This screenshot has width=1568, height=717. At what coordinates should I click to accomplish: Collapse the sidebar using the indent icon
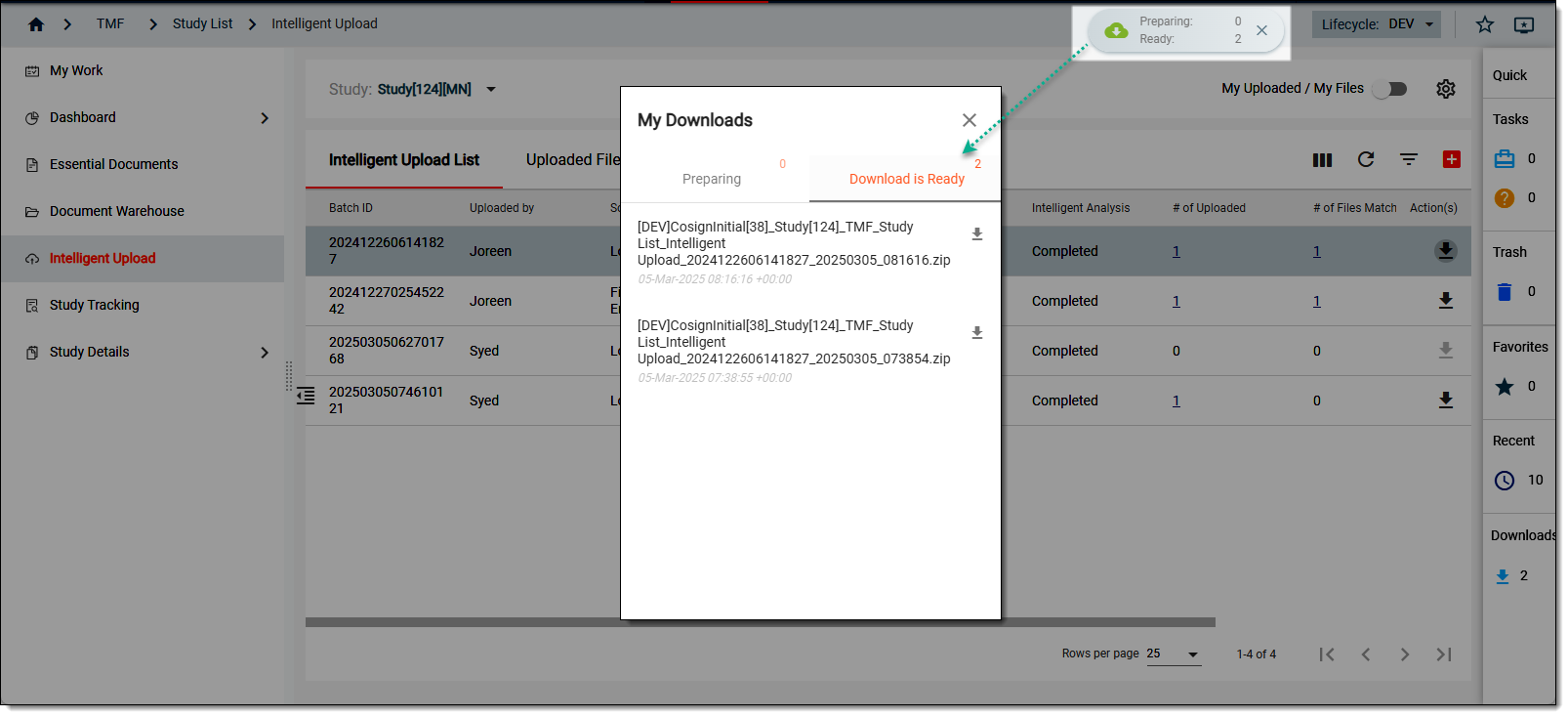click(x=306, y=396)
